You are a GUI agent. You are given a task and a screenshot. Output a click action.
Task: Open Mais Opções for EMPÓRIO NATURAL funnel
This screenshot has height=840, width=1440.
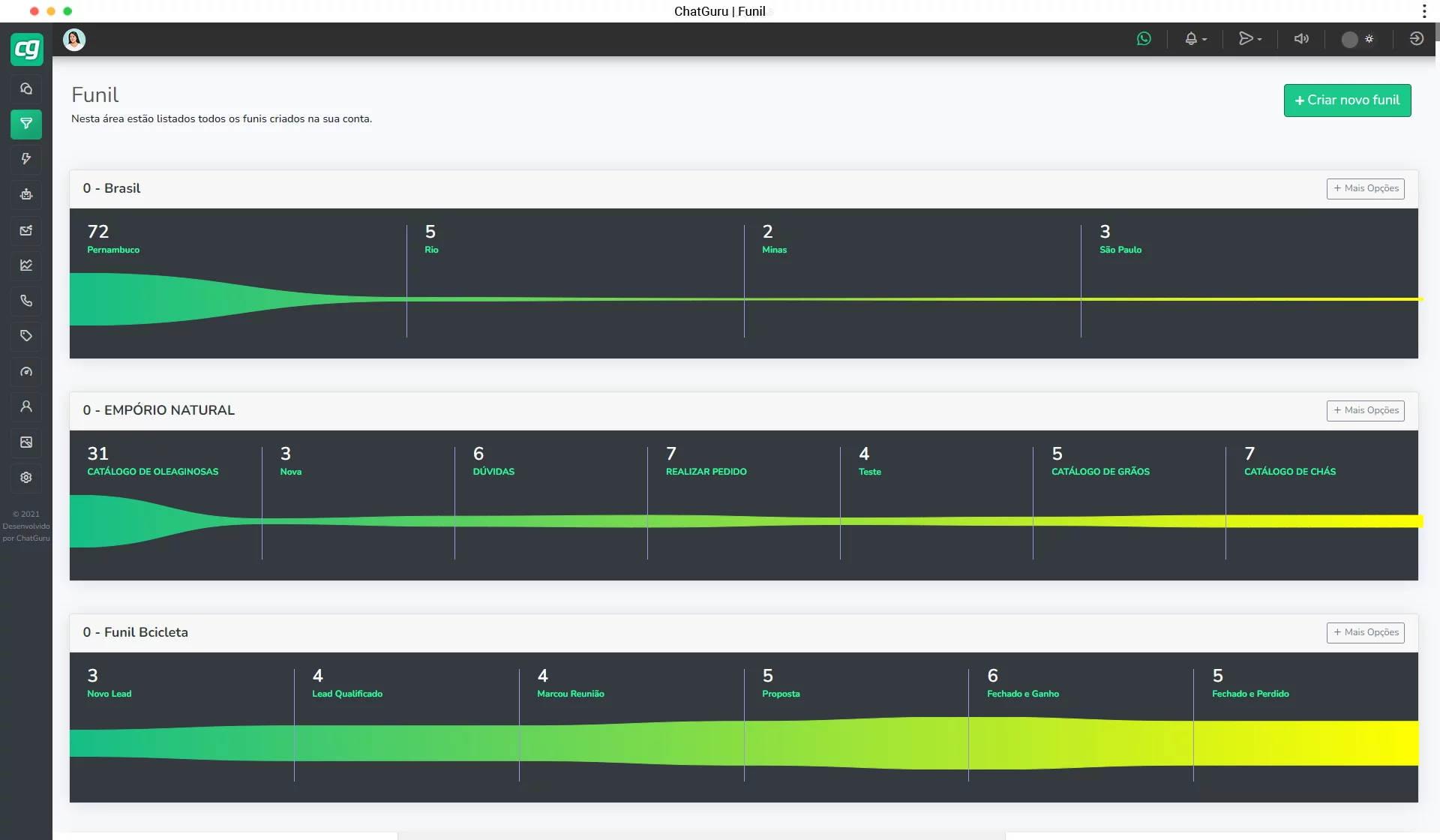point(1366,410)
